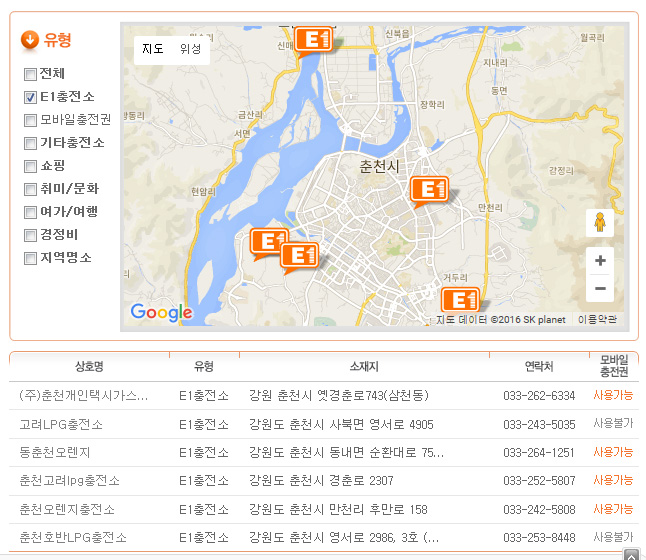Click the 춘천시 city label on map
Screen dimensions: 646x560
[x=379, y=166]
